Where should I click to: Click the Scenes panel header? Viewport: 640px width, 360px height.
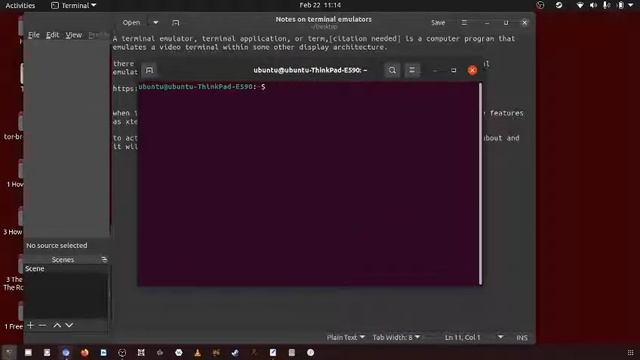pos(62,260)
